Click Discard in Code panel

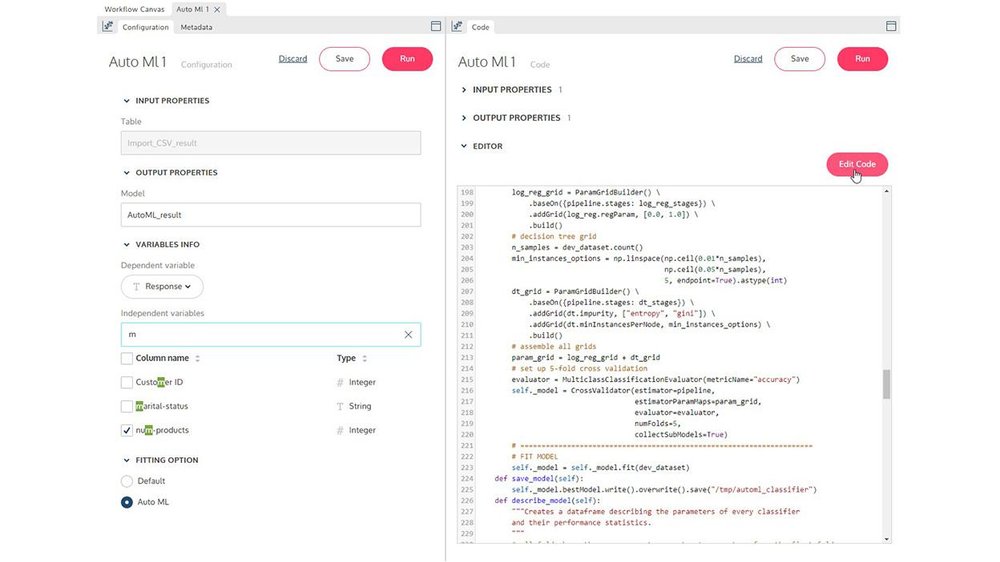tap(748, 59)
